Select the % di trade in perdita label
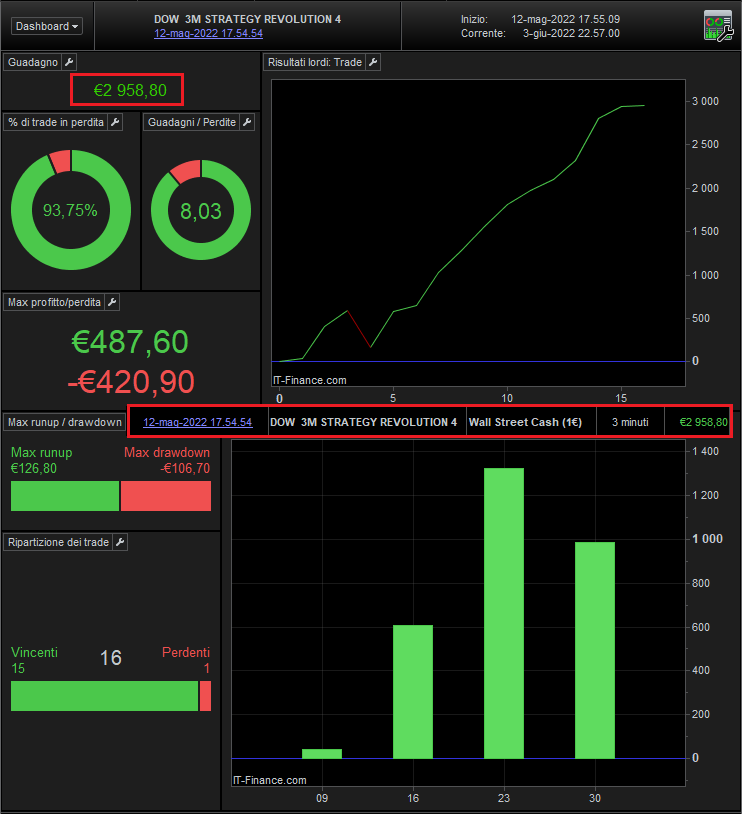This screenshot has height=814, width=742. [56, 122]
